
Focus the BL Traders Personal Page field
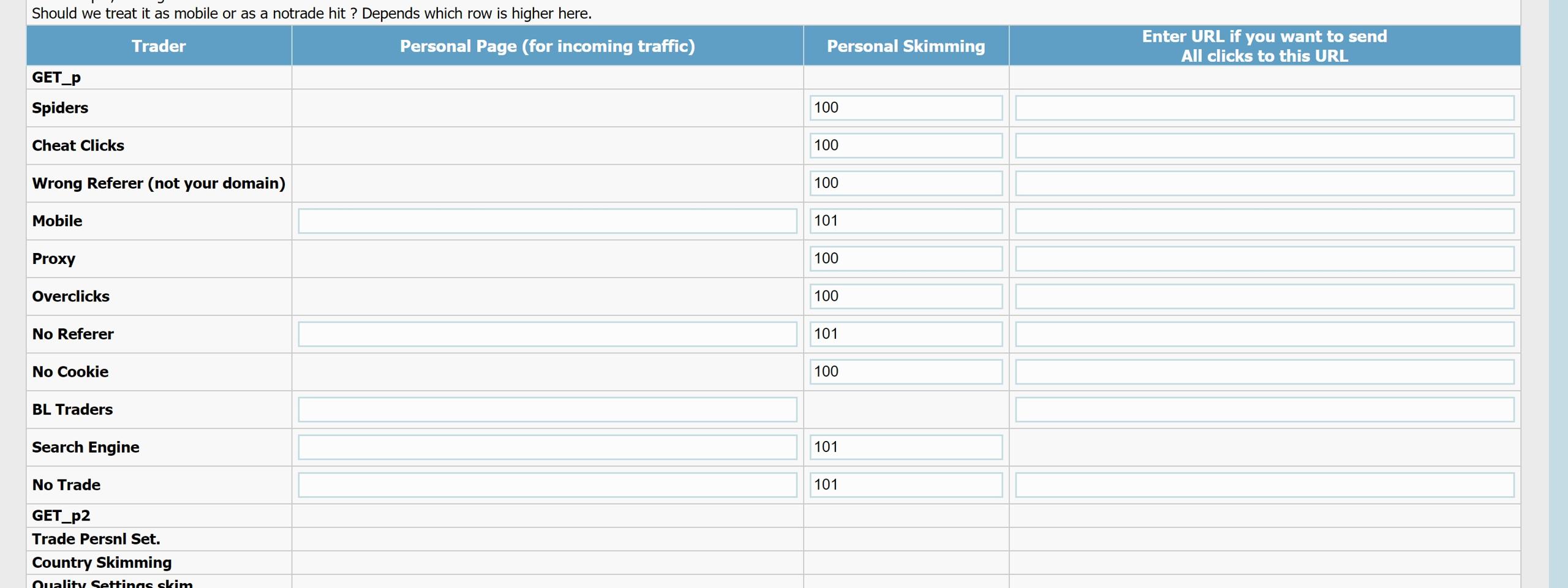coord(548,410)
